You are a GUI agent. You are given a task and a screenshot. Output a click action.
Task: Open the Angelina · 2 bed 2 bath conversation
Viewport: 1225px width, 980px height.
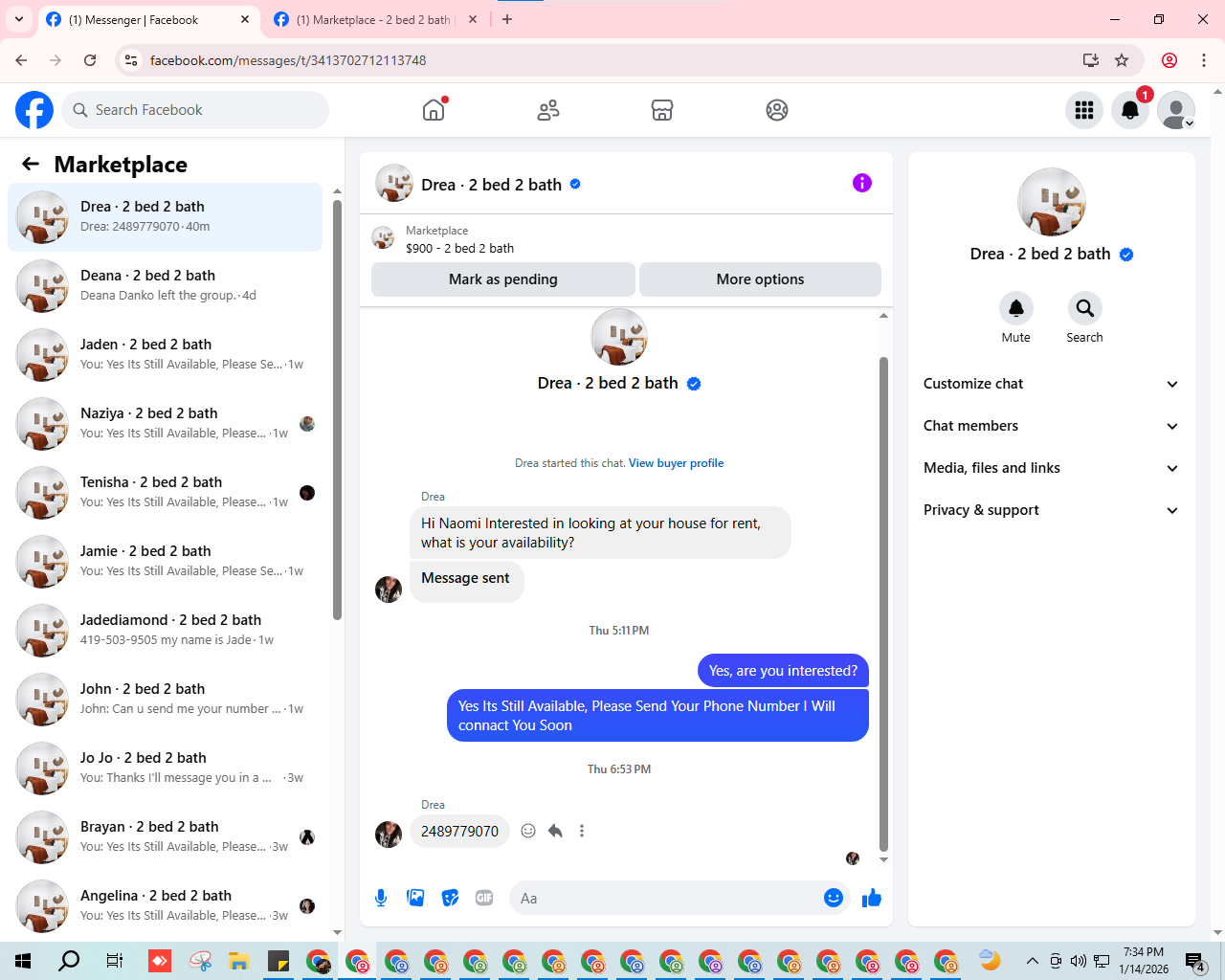tap(165, 906)
